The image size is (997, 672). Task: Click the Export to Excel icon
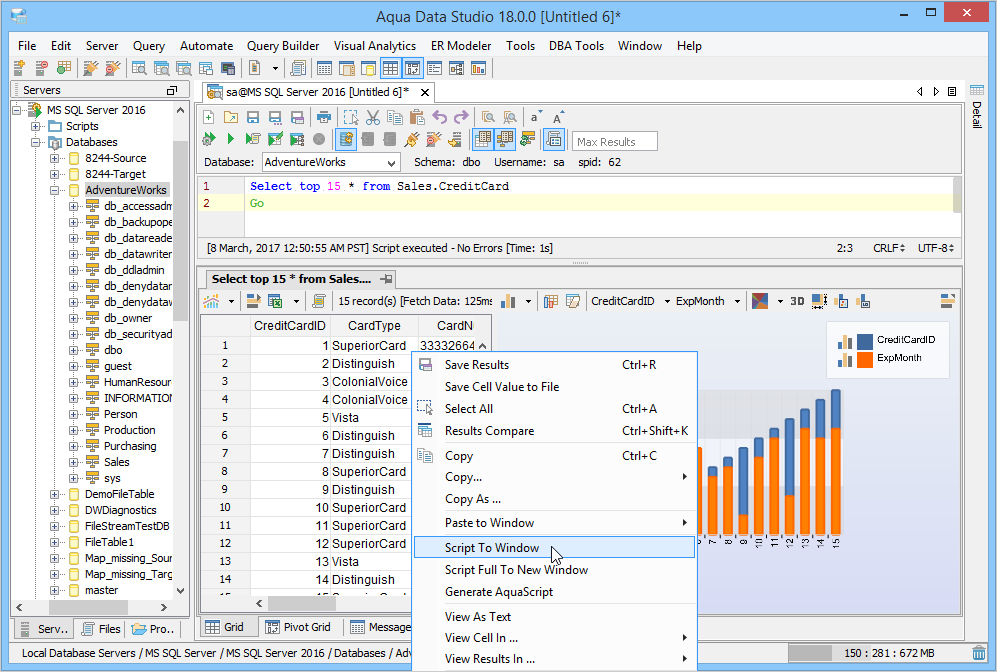[273, 301]
